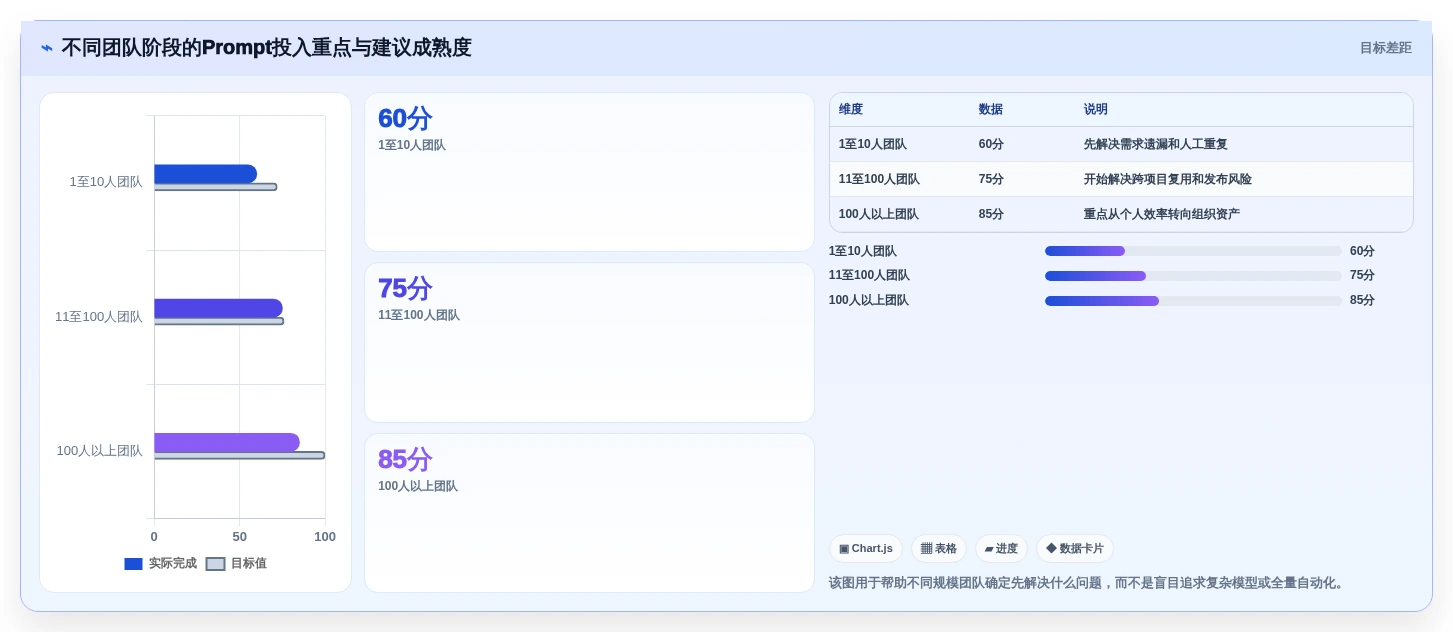The image size is (1453, 632).
Task: Click the 11至100人团队 progress bar
Action: coord(1193,276)
